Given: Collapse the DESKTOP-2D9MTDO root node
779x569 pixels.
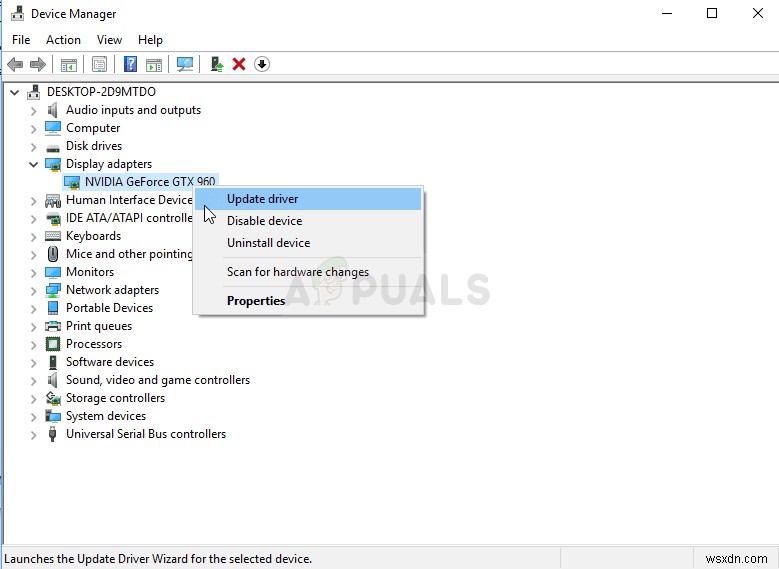Looking at the screenshot, I should (15, 92).
